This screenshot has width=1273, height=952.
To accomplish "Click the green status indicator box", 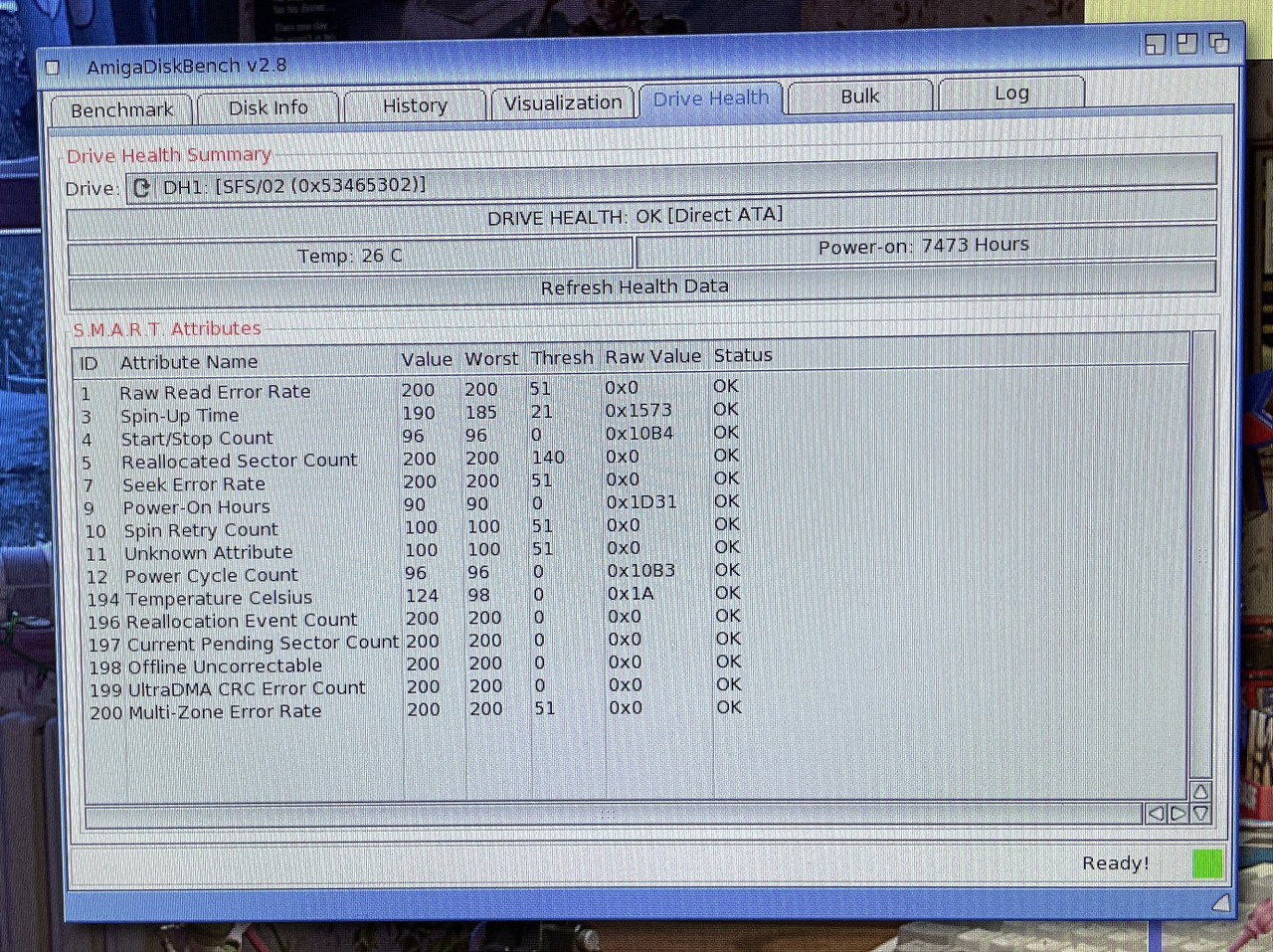I will click(x=1207, y=862).
